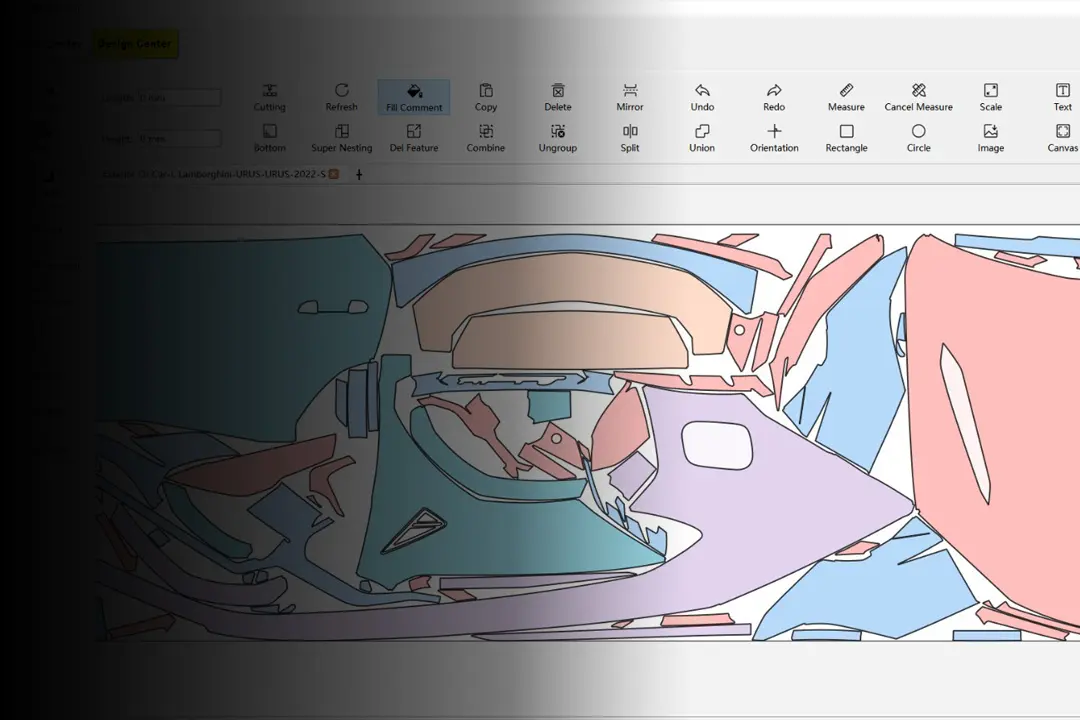Image resolution: width=1080 pixels, height=720 pixels.
Task: Mirror the selected pattern
Action: 630,97
